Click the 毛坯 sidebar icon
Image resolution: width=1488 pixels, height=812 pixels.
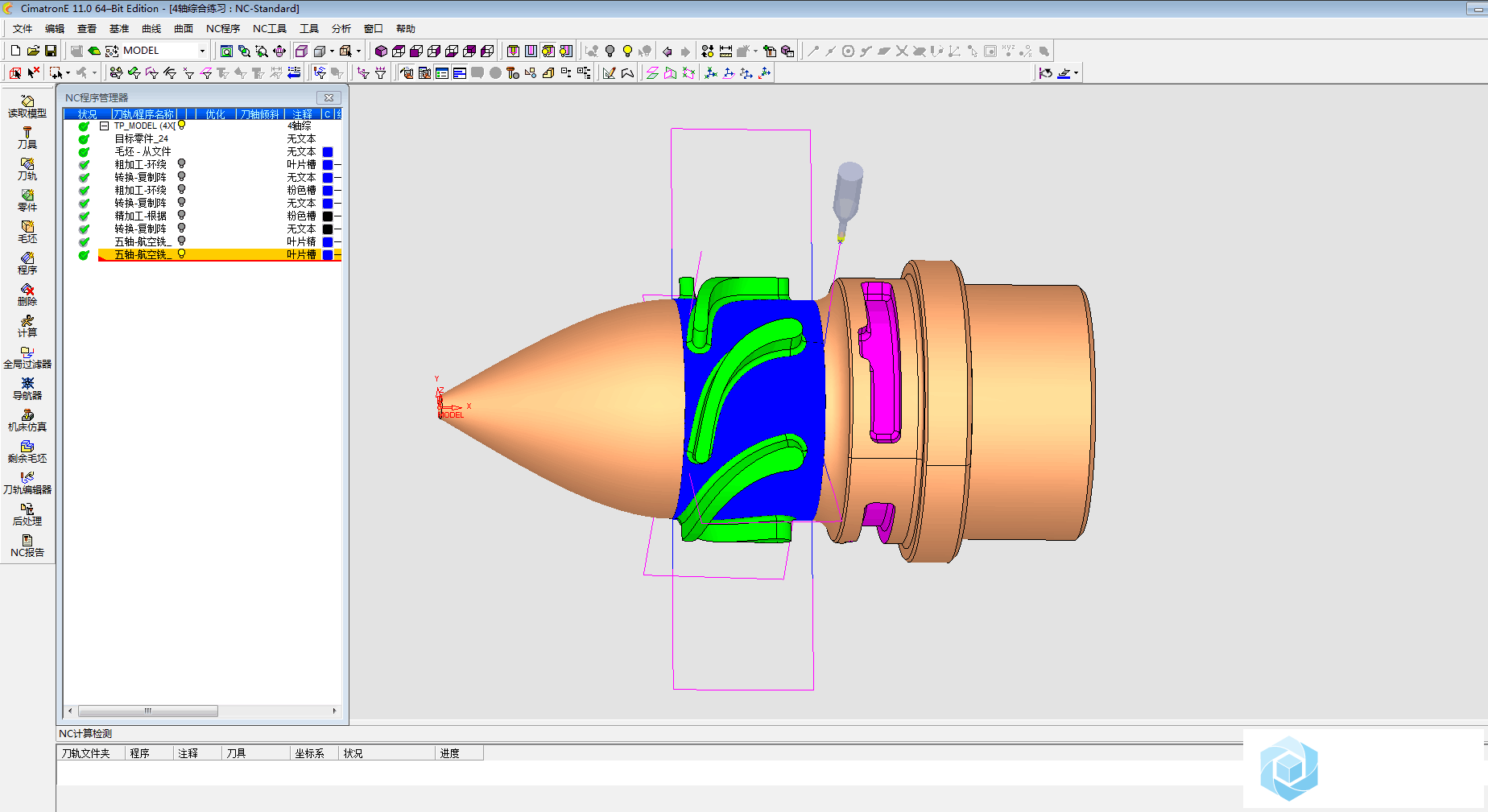click(x=27, y=232)
